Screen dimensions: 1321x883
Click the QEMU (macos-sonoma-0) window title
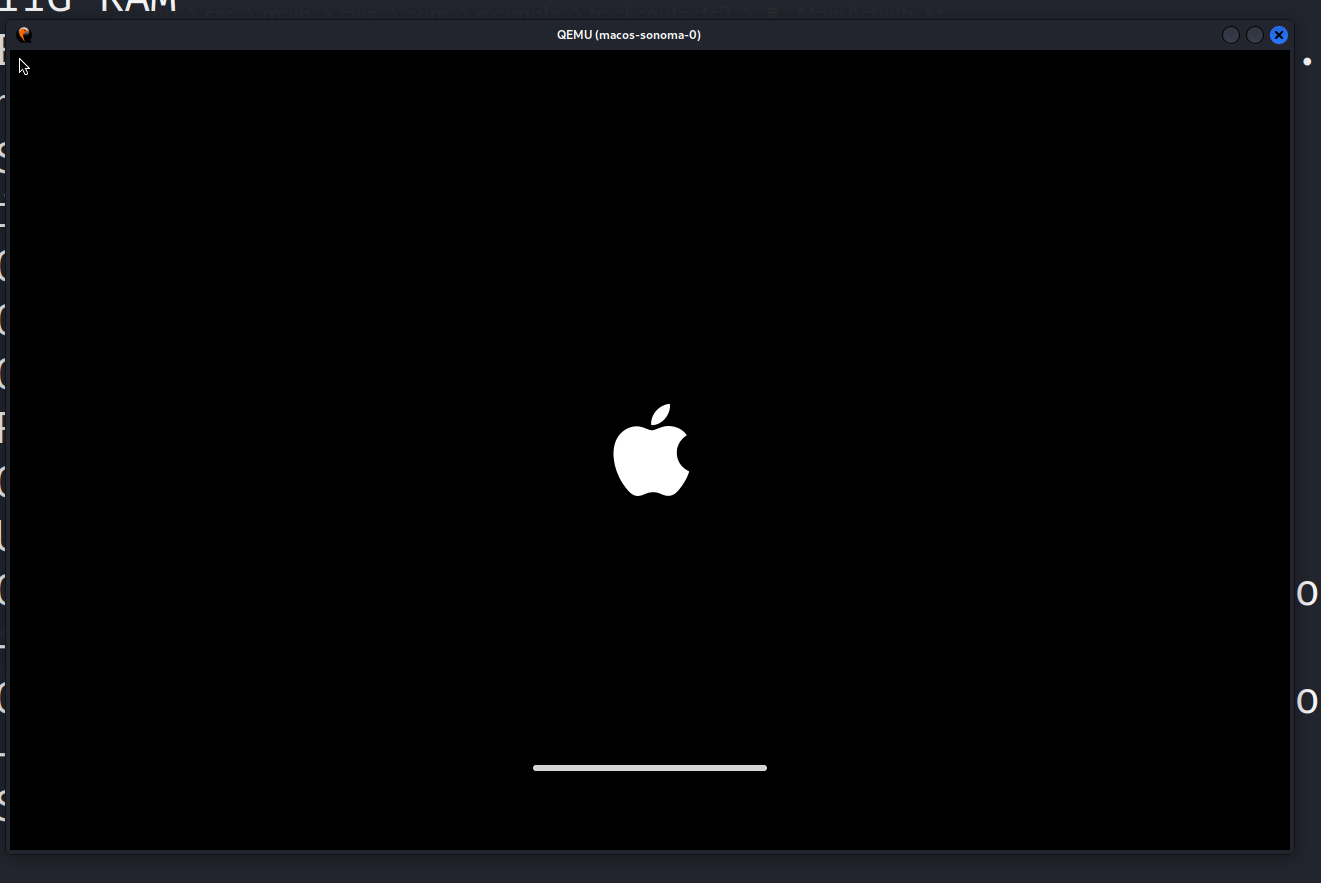click(x=629, y=35)
